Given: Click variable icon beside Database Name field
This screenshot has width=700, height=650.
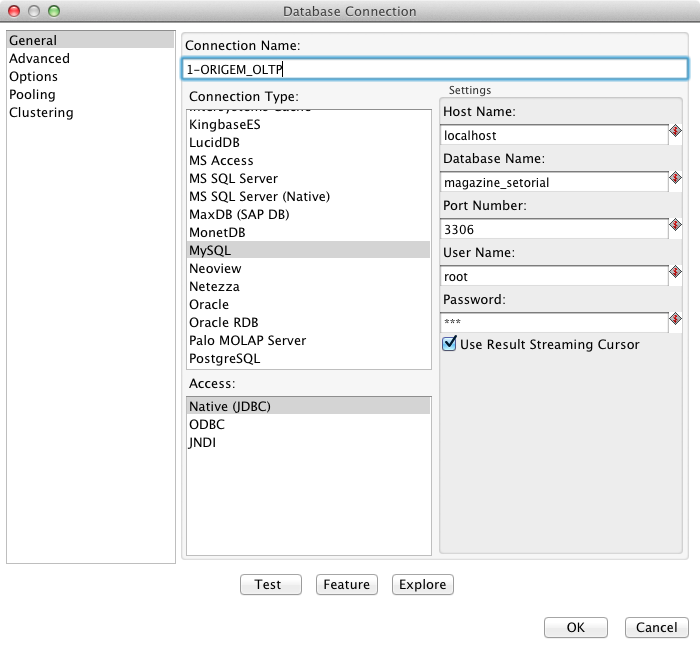Looking at the screenshot, I should pyautogui.click(x=675, y=178).
